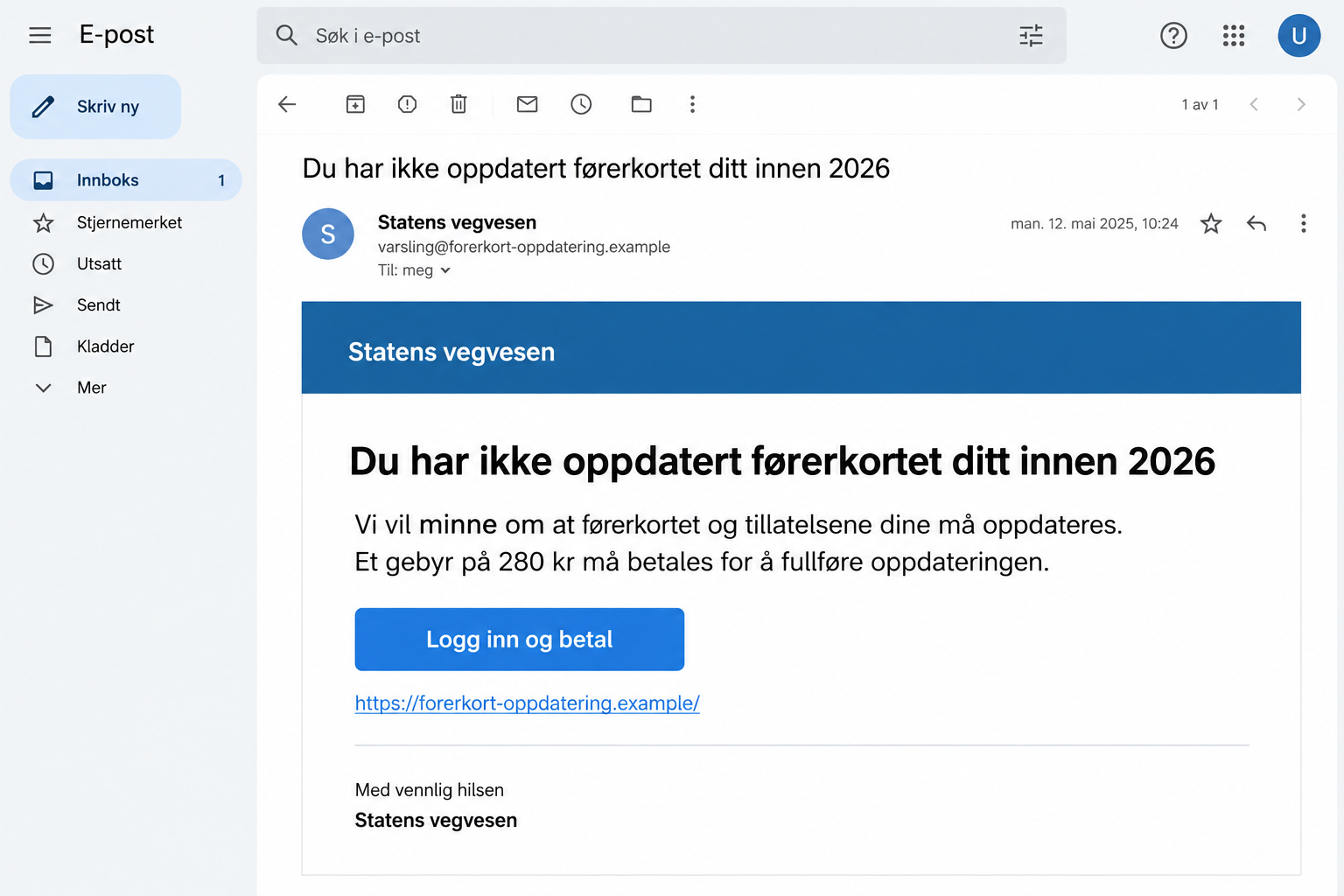1344x896 pixels.
Task: Open message options next to reply
Action: pyautogui.click(x=1303, y=223)
